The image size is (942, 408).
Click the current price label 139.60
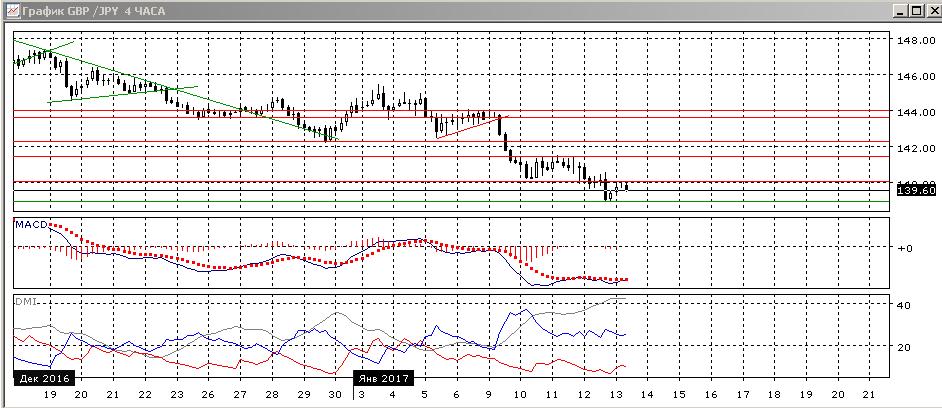pos(914,190)
